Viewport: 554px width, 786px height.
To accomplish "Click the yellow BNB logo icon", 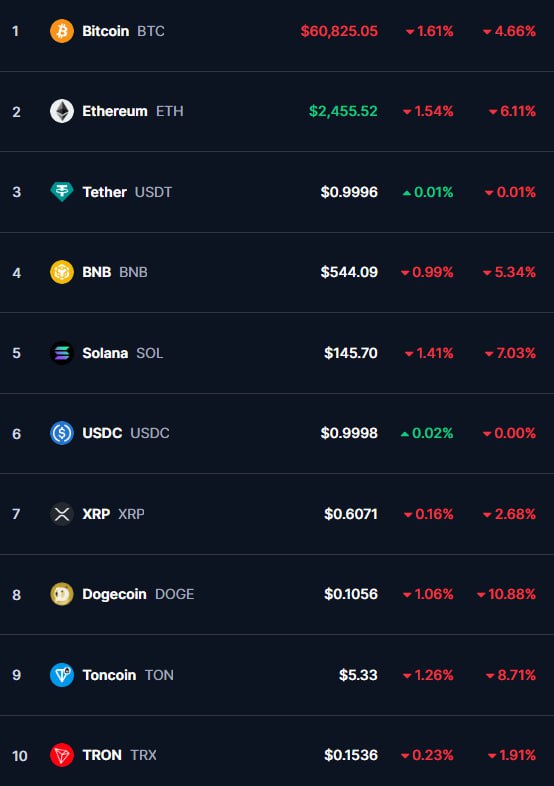I will click(x=62, y=272).
